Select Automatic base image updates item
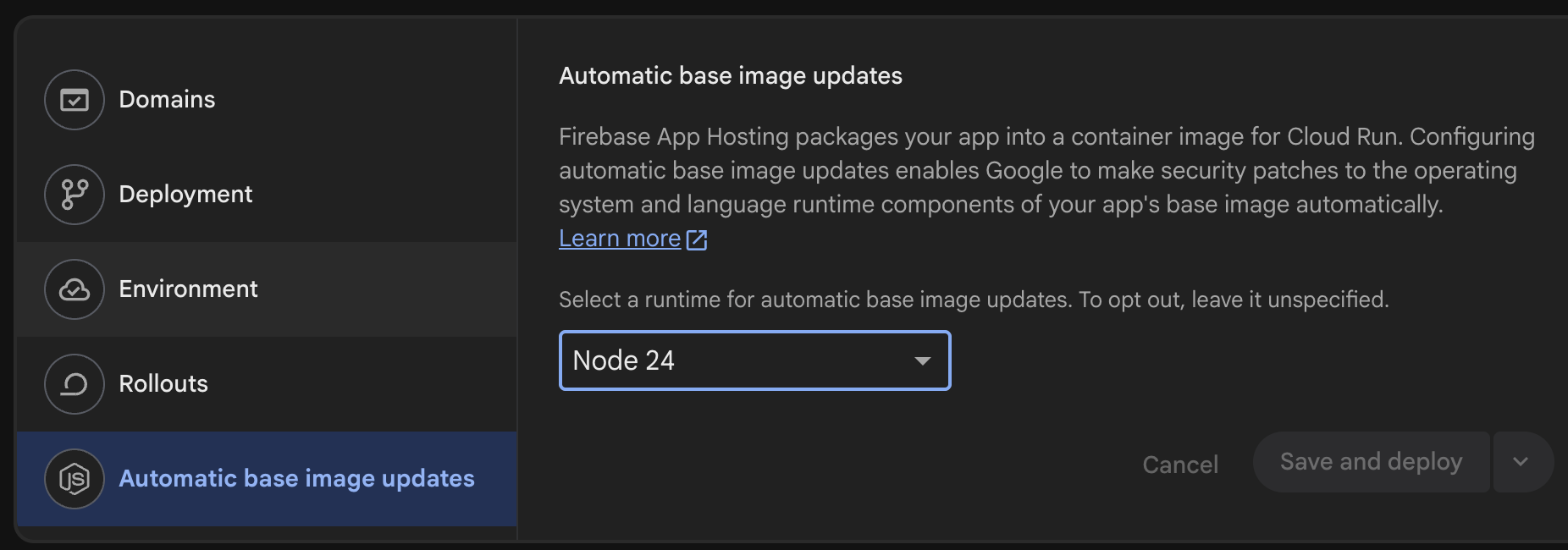The image size is (1568, 550). 267,479
